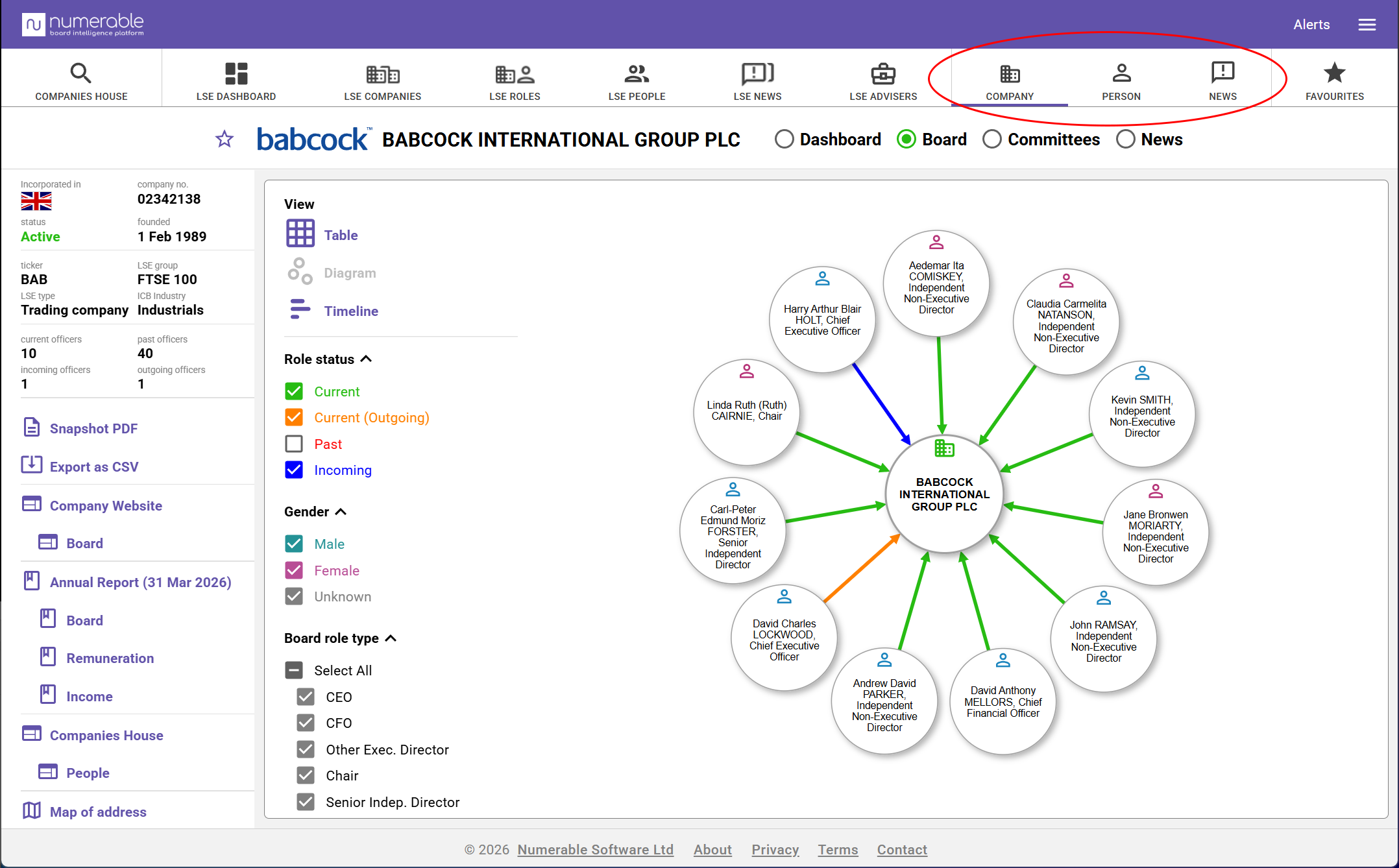The image size is (1399, 868).
Task: Click the Remuneration bookmark icon
Action: (48, 657)
